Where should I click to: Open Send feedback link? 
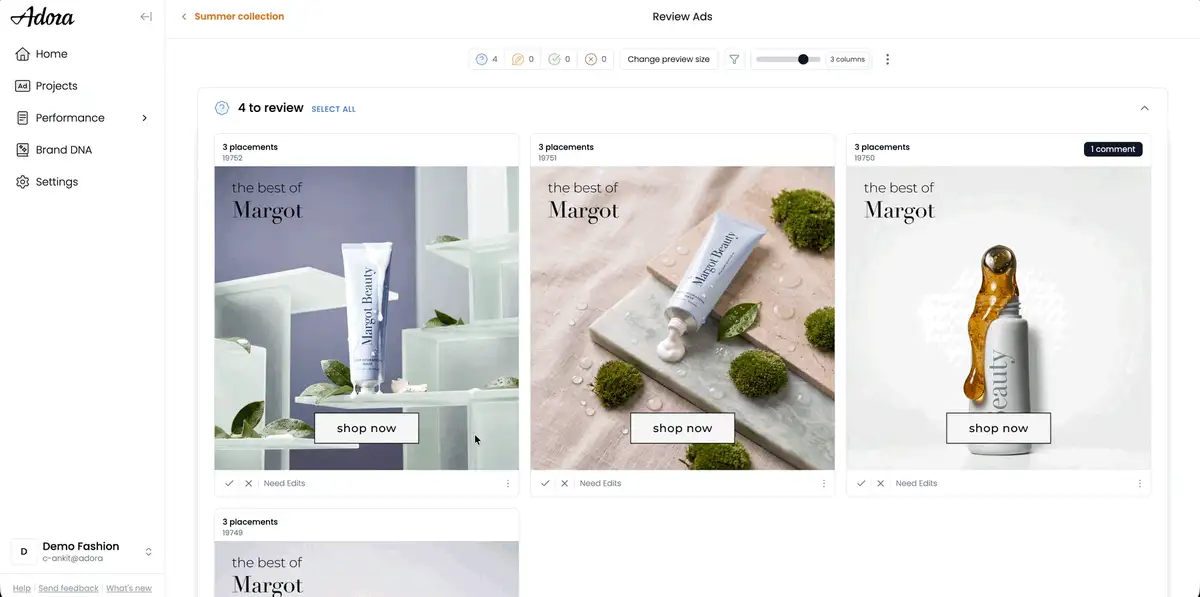pos(68,588)
